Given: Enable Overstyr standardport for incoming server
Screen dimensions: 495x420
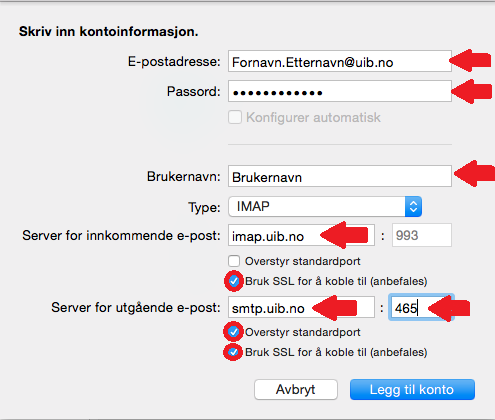Looking at the screenshot, I should 234,261.
